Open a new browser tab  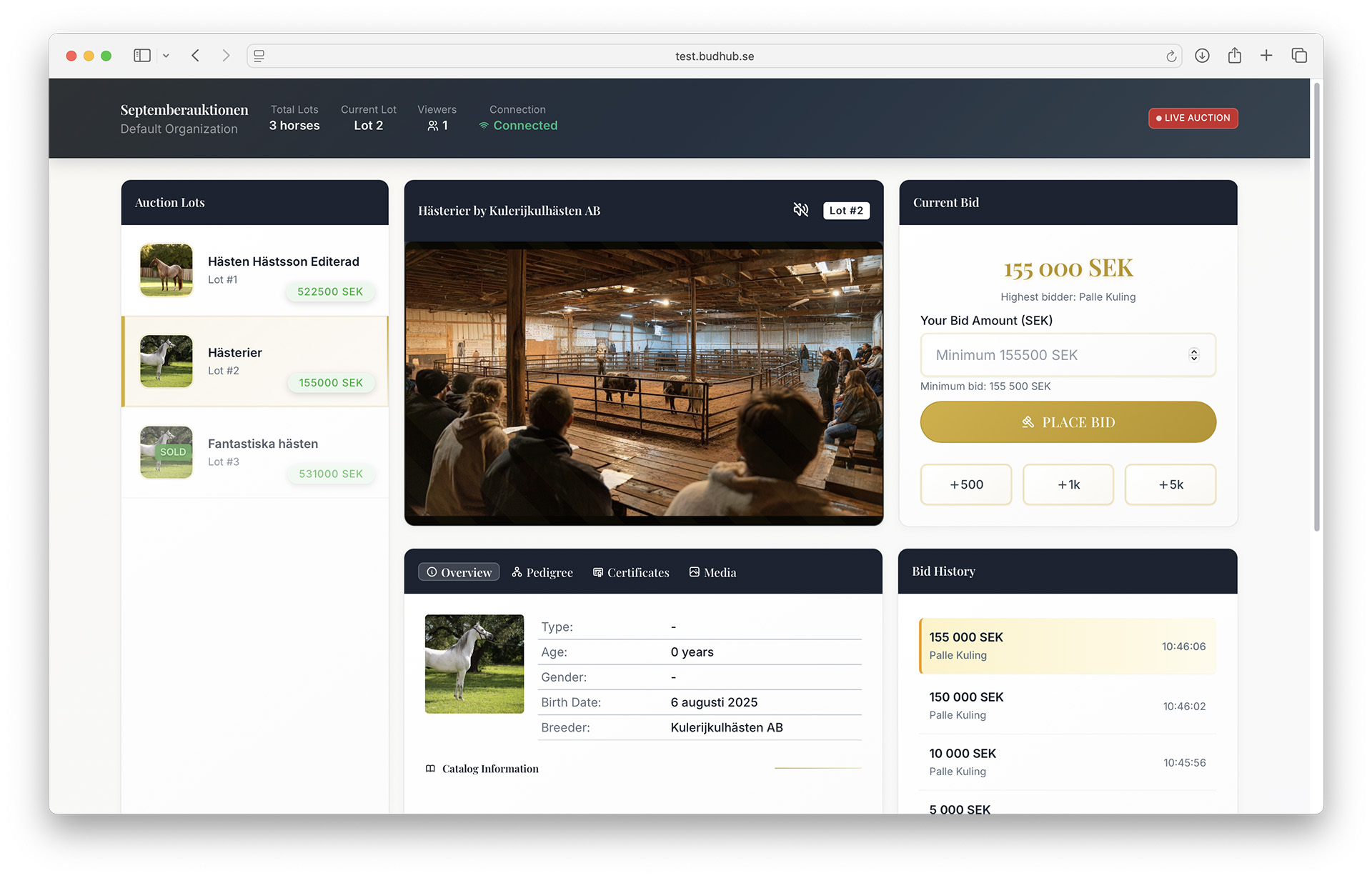click(1266, 56)
